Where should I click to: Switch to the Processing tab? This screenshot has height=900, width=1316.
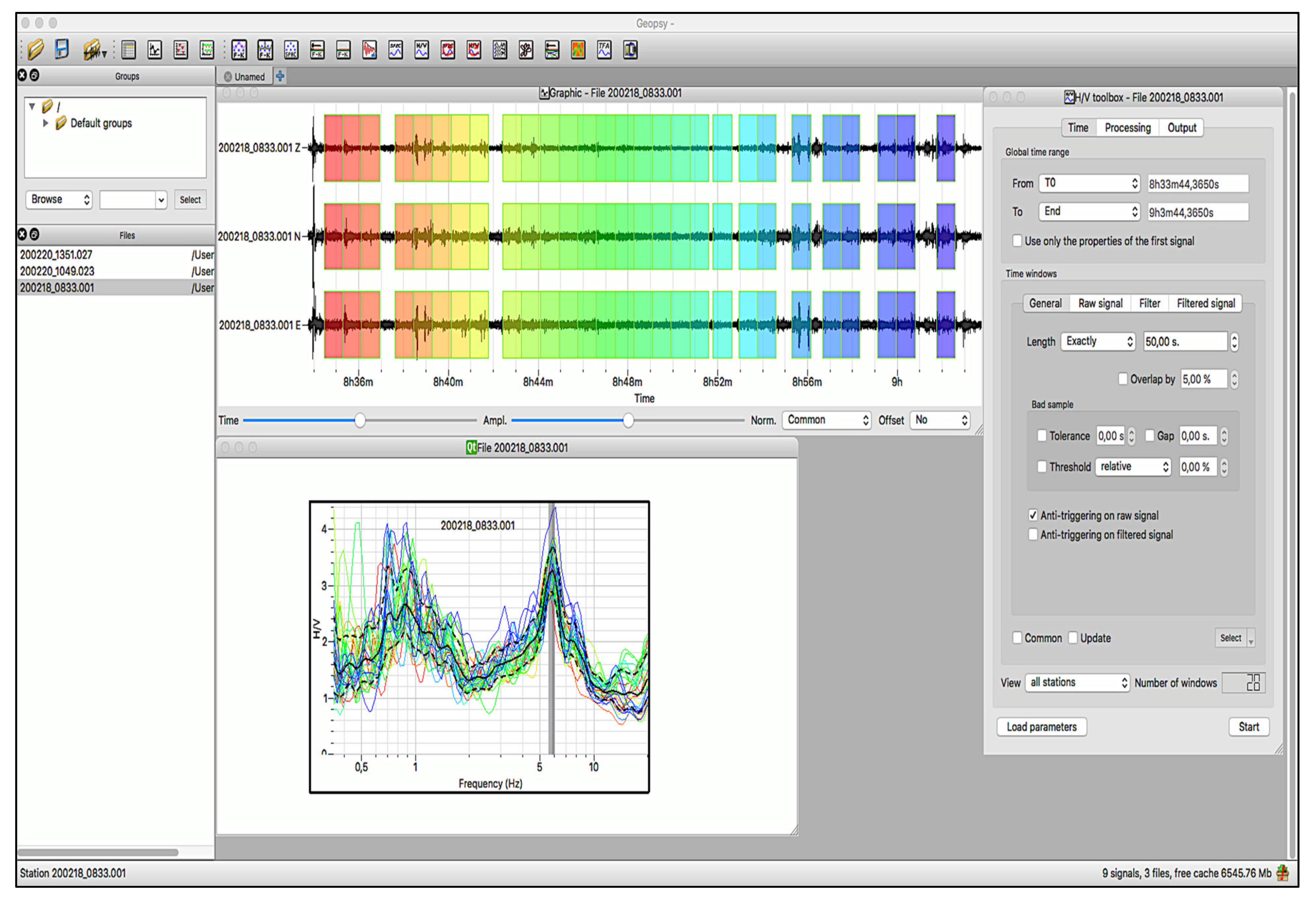(1127, 128)
